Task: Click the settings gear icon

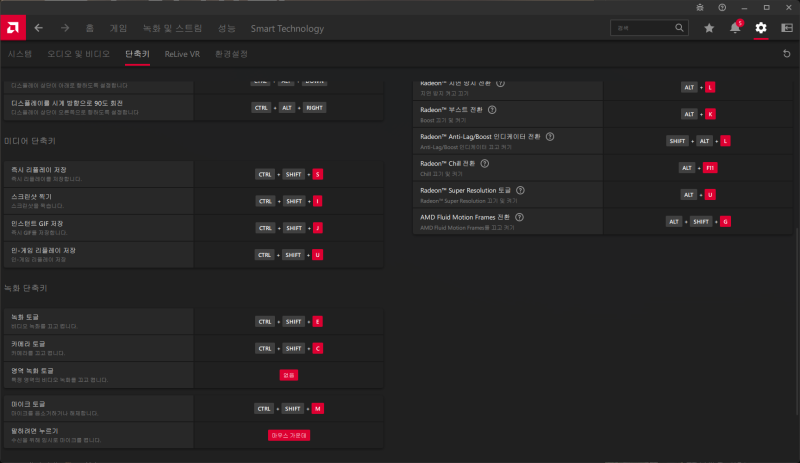Action: 761,28
